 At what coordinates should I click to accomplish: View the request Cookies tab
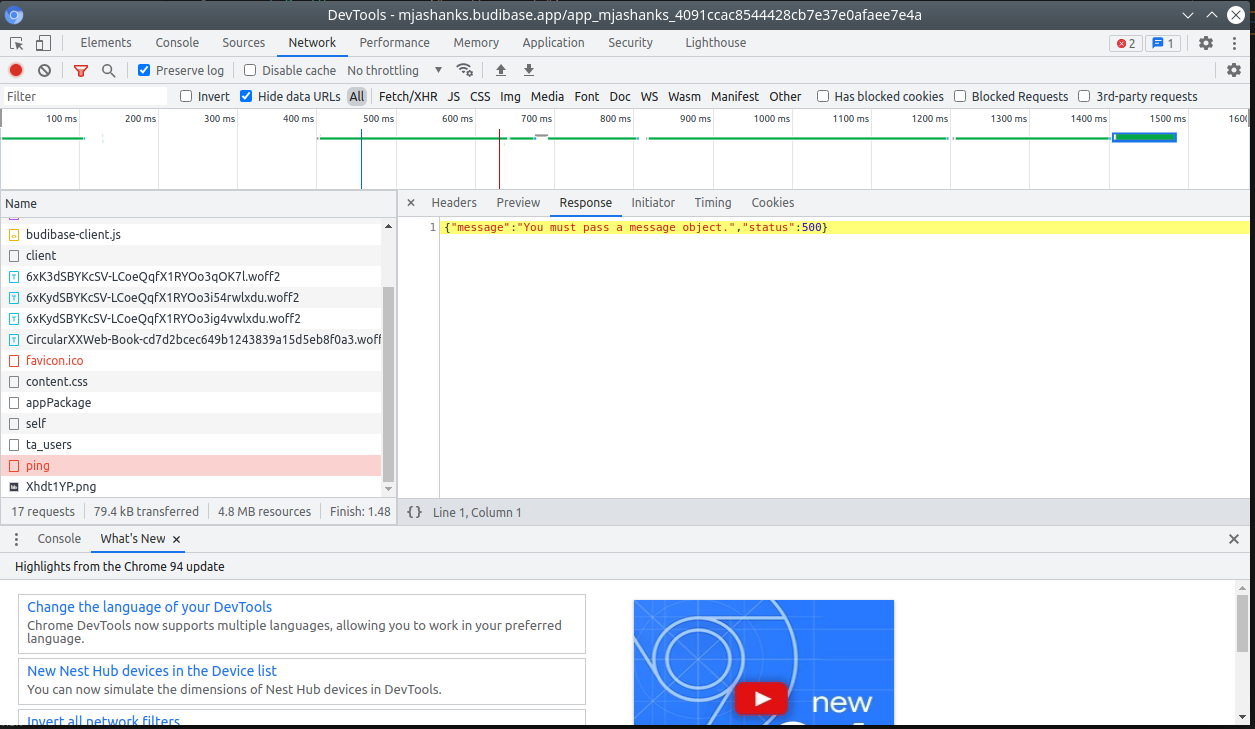tap(773, 202)
